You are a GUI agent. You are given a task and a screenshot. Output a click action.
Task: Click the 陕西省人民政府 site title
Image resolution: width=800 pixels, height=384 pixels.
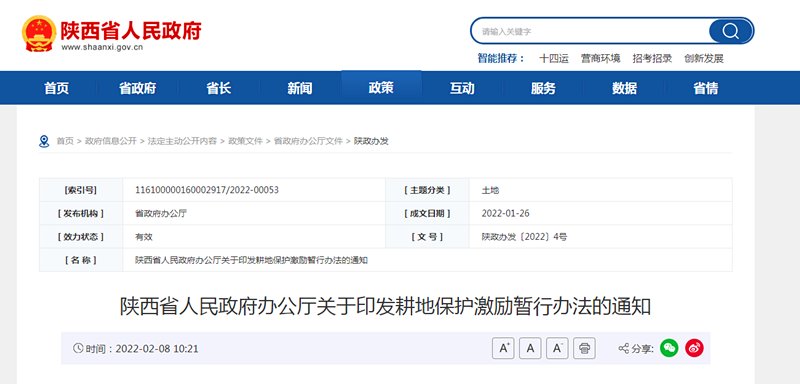click(x=131, y=30)
